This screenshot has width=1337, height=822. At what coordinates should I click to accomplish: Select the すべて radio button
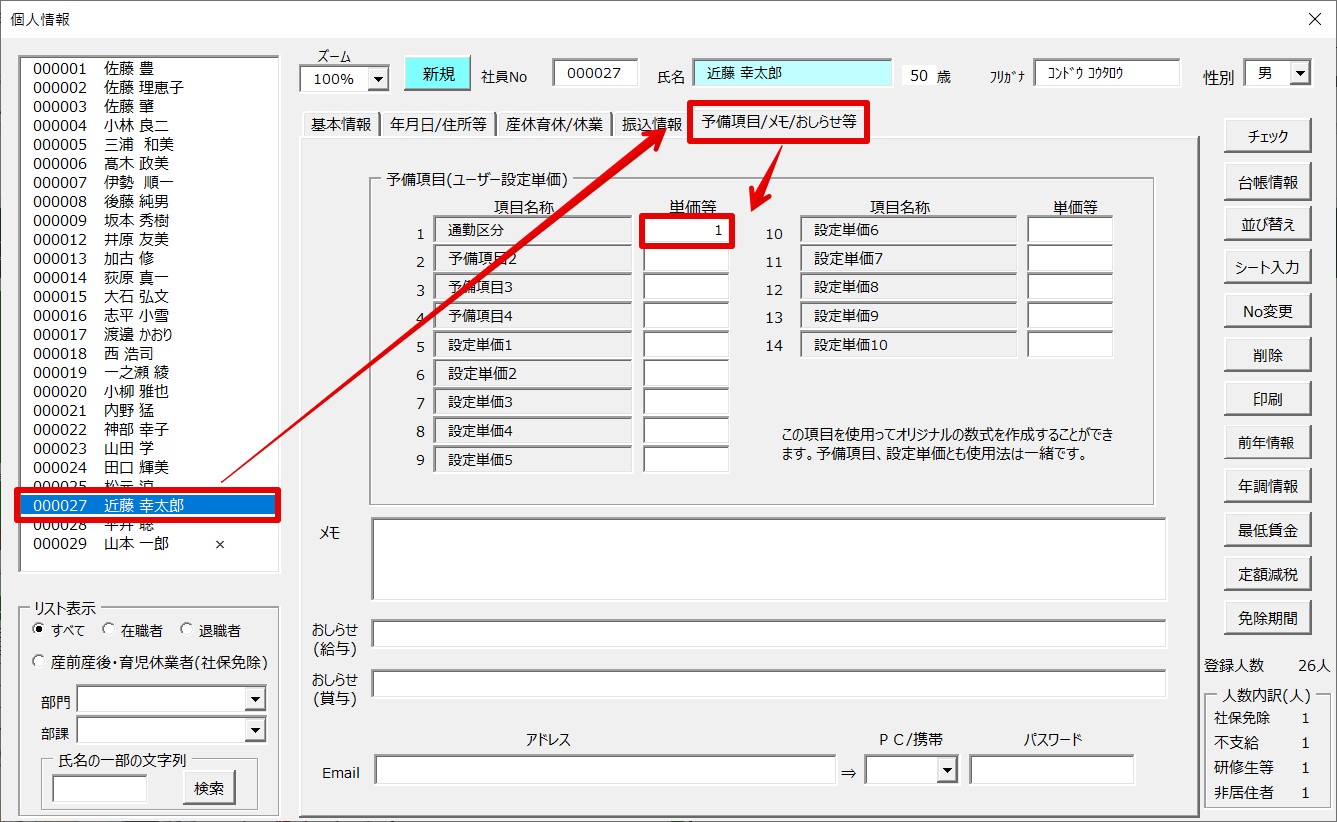point(39,630)
